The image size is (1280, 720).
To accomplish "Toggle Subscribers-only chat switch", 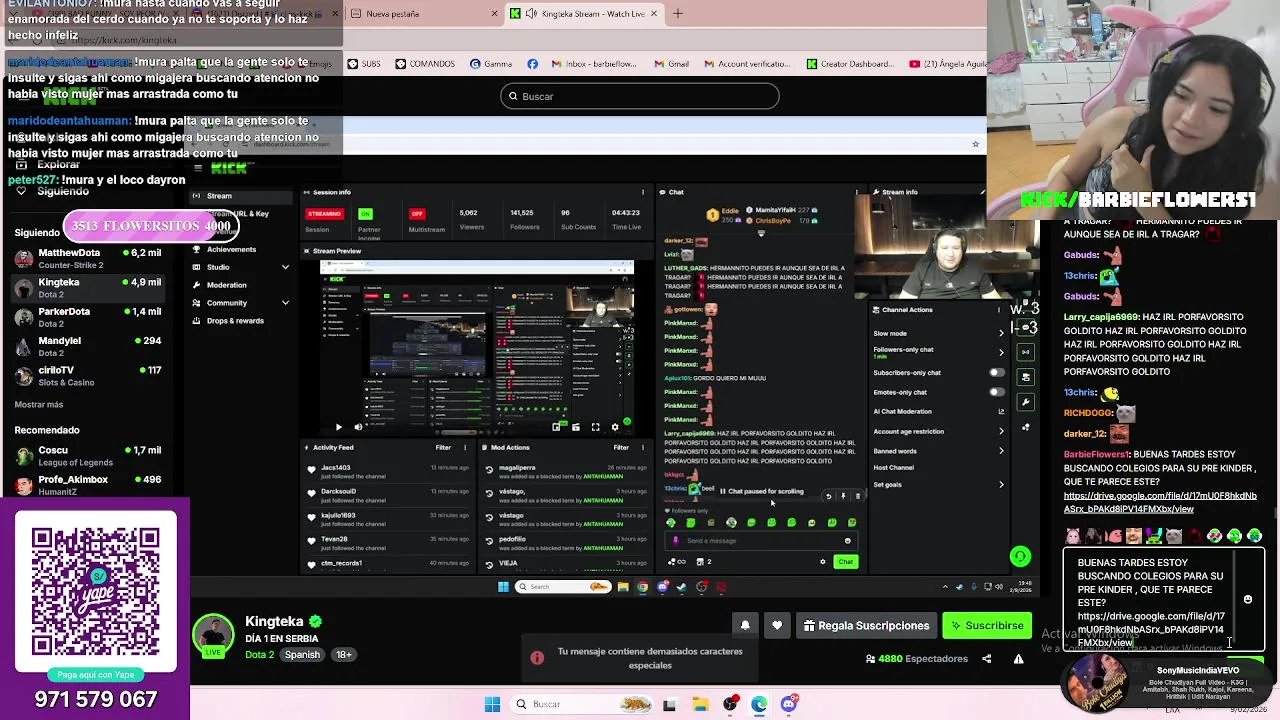I will pos(996,373).
